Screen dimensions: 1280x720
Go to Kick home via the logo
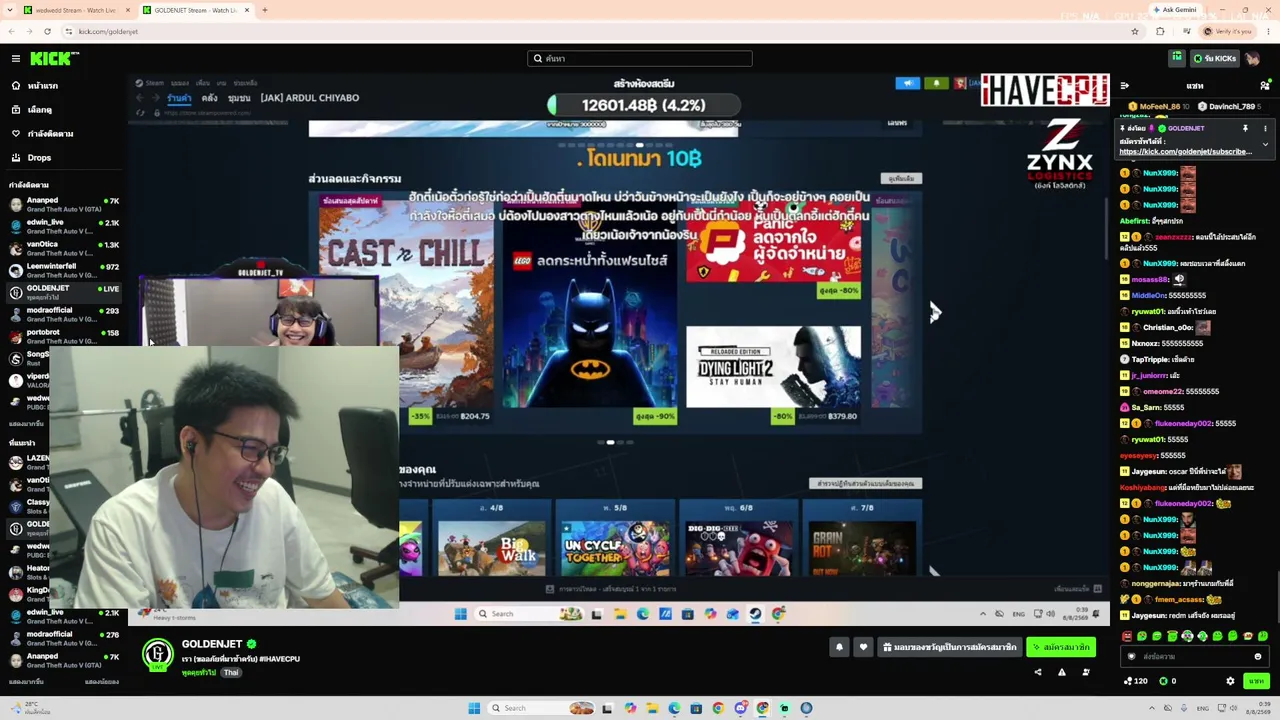49,59
